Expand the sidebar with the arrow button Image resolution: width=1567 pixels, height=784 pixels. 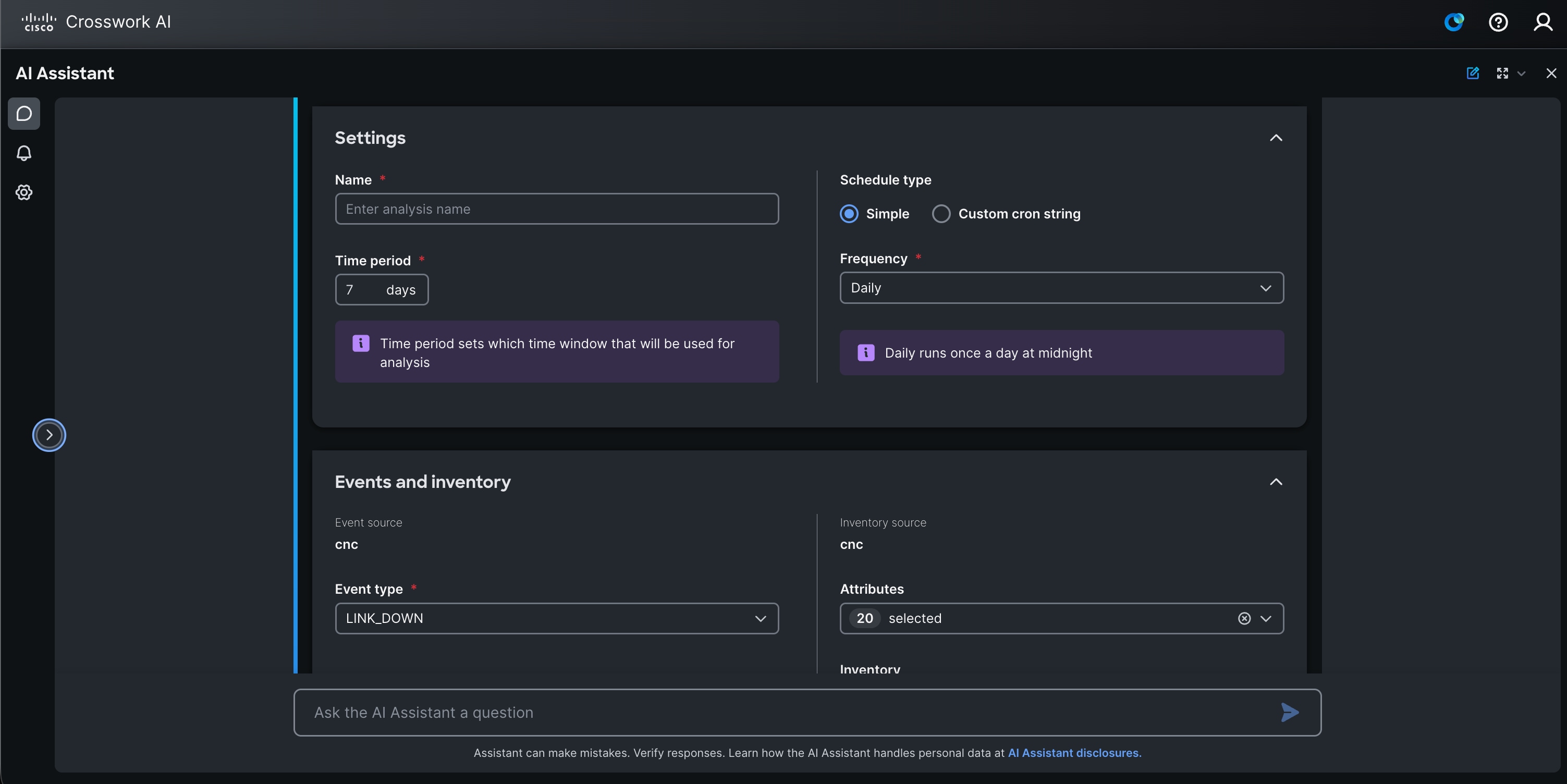(x=50, y=435)
